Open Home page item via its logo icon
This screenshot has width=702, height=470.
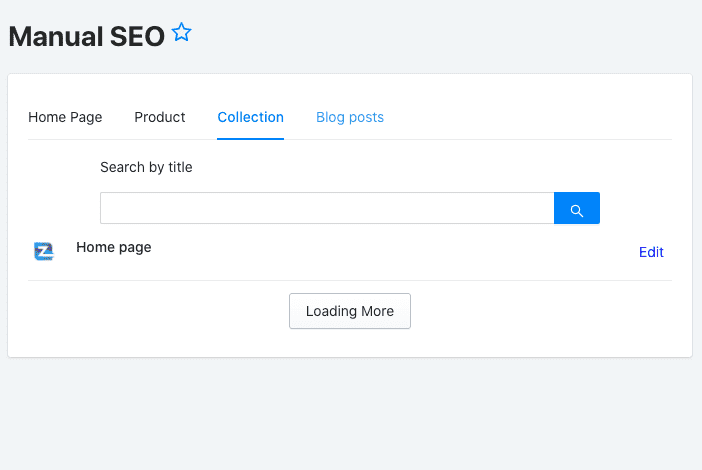coord(43,252)
